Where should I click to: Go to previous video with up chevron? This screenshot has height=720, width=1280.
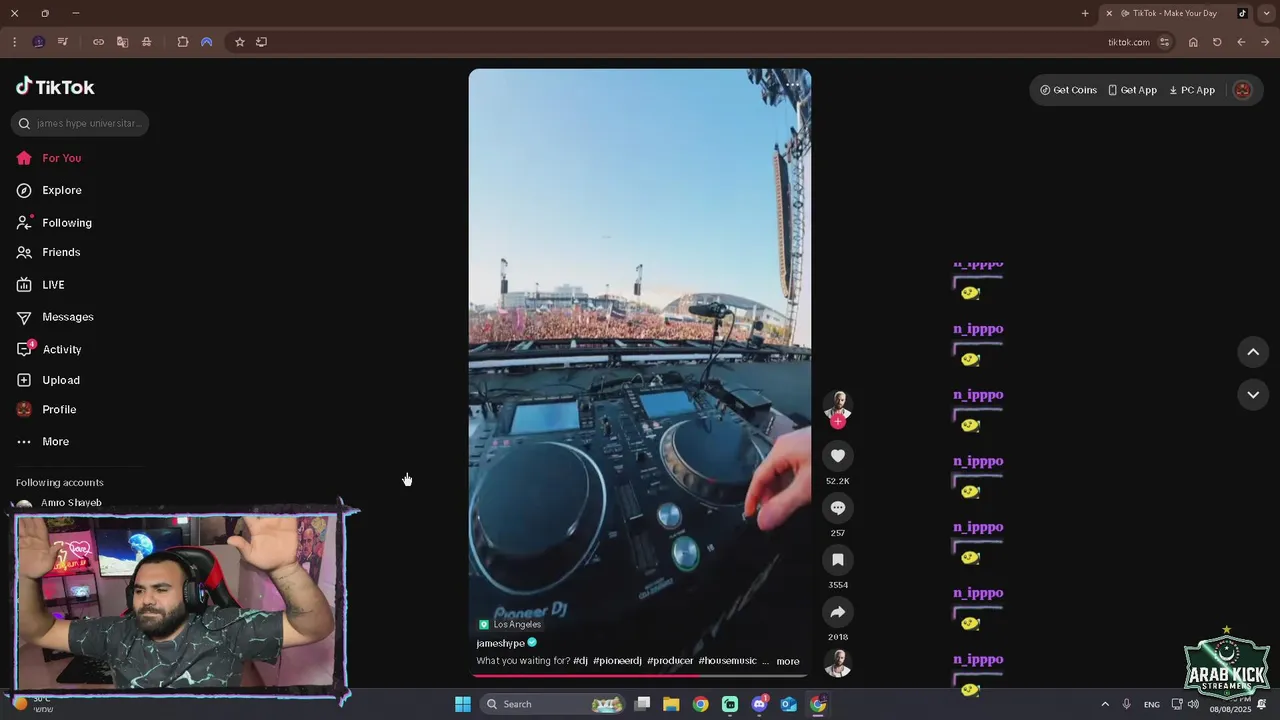(1253, 352)
